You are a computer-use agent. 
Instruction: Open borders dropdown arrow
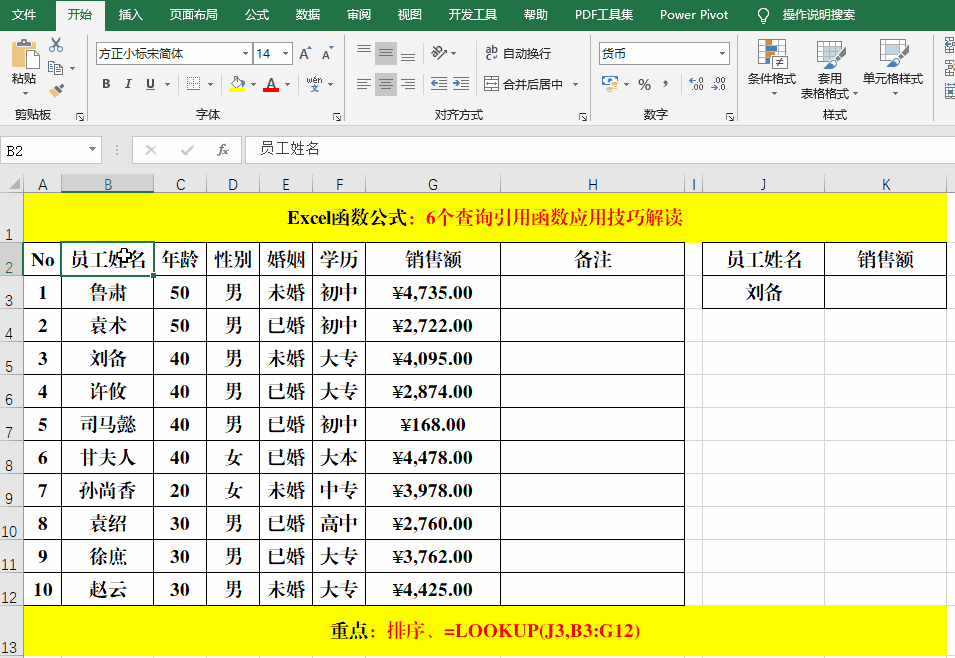[210, 84]
